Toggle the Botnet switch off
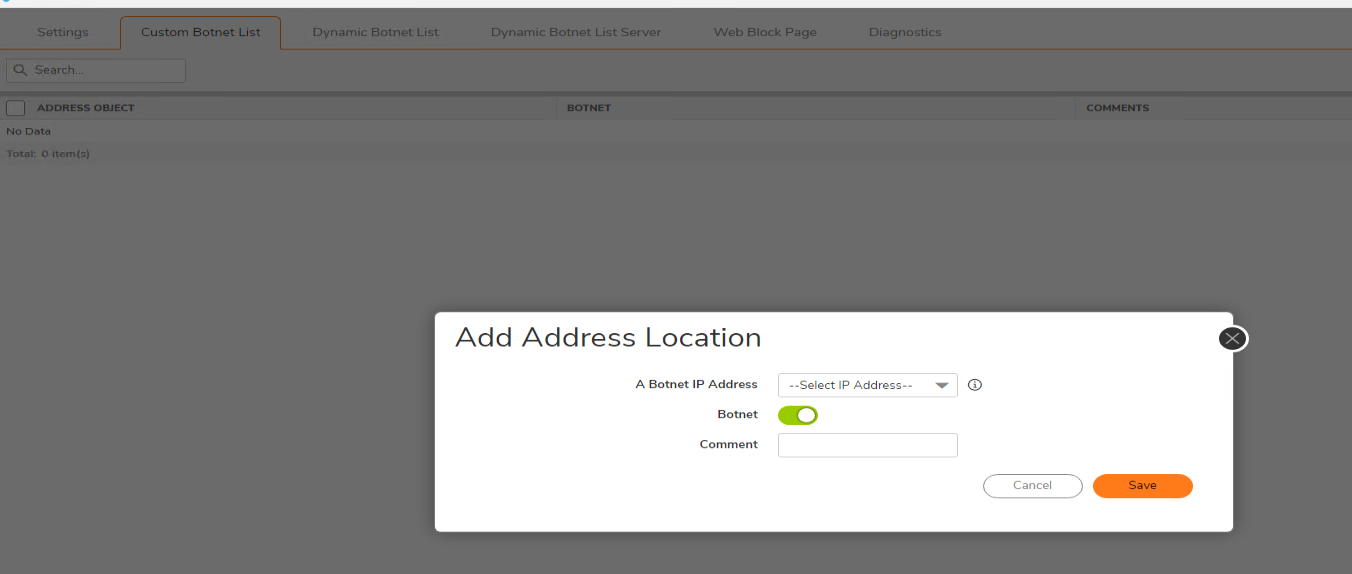1352x574 pixels. (x=798, y=415)
